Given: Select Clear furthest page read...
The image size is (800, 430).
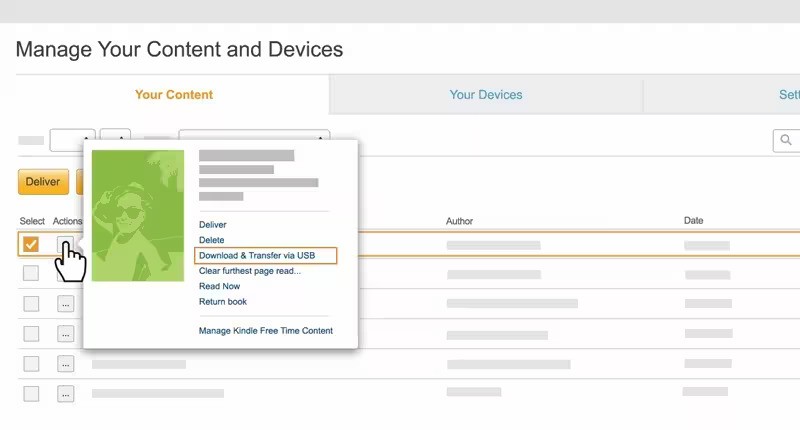Looking at the screenshot, I should (250, 271).
